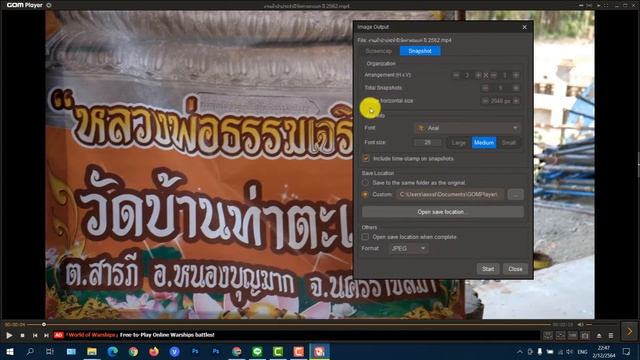This screenshot has height=360, width=640.
Task: Click the taskbar clock showing 22:47
Action: pos(604,352)
